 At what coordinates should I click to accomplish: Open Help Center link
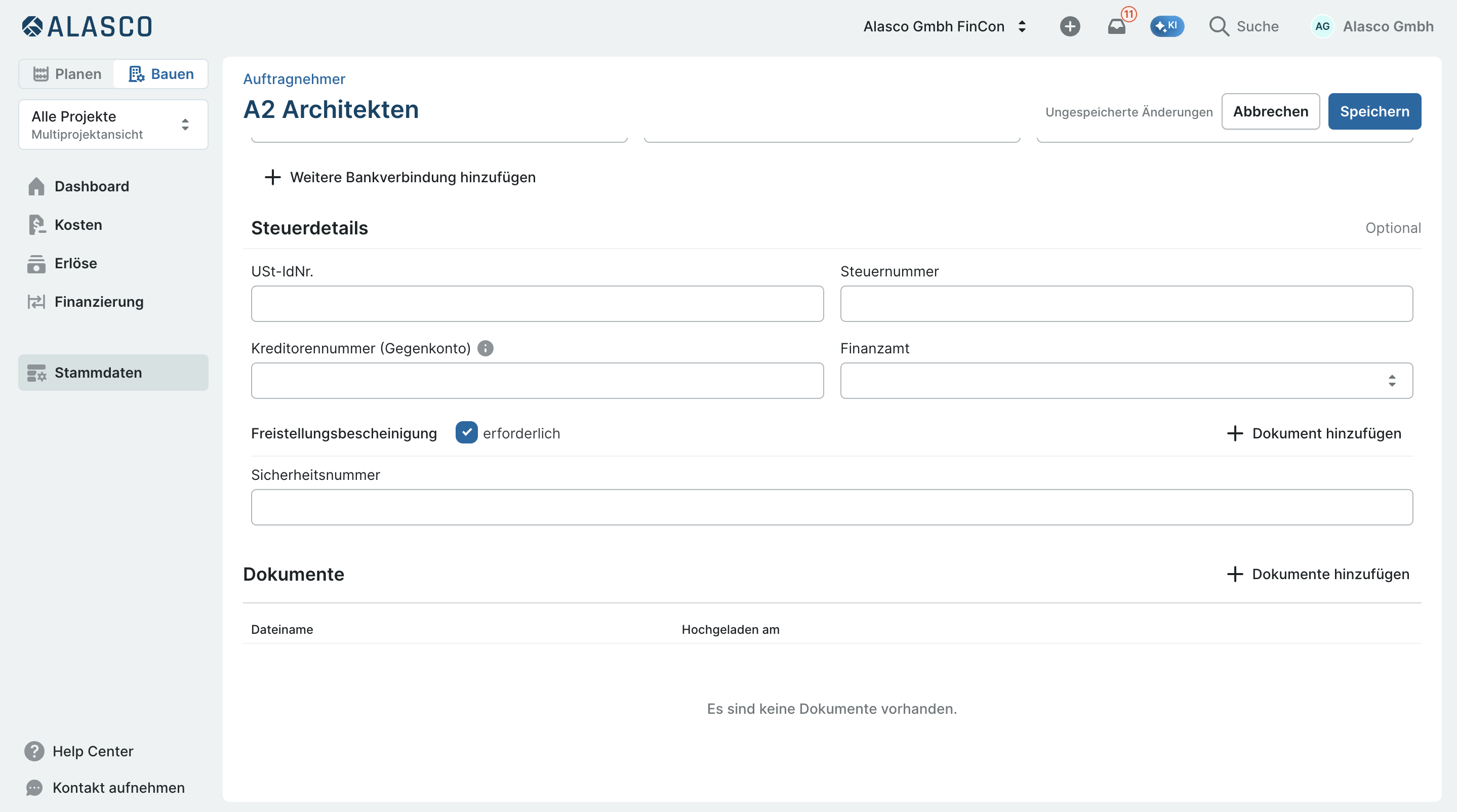(93, 751)
